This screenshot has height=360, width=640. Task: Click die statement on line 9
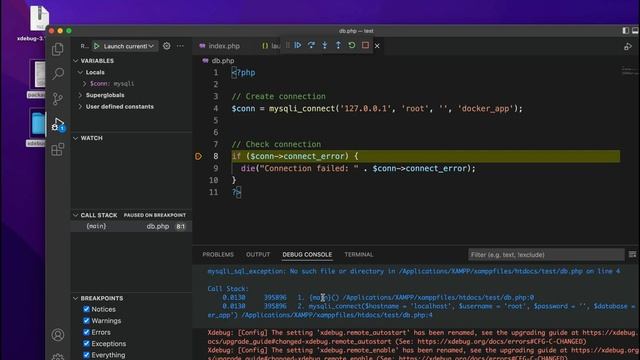click(247, 168)
